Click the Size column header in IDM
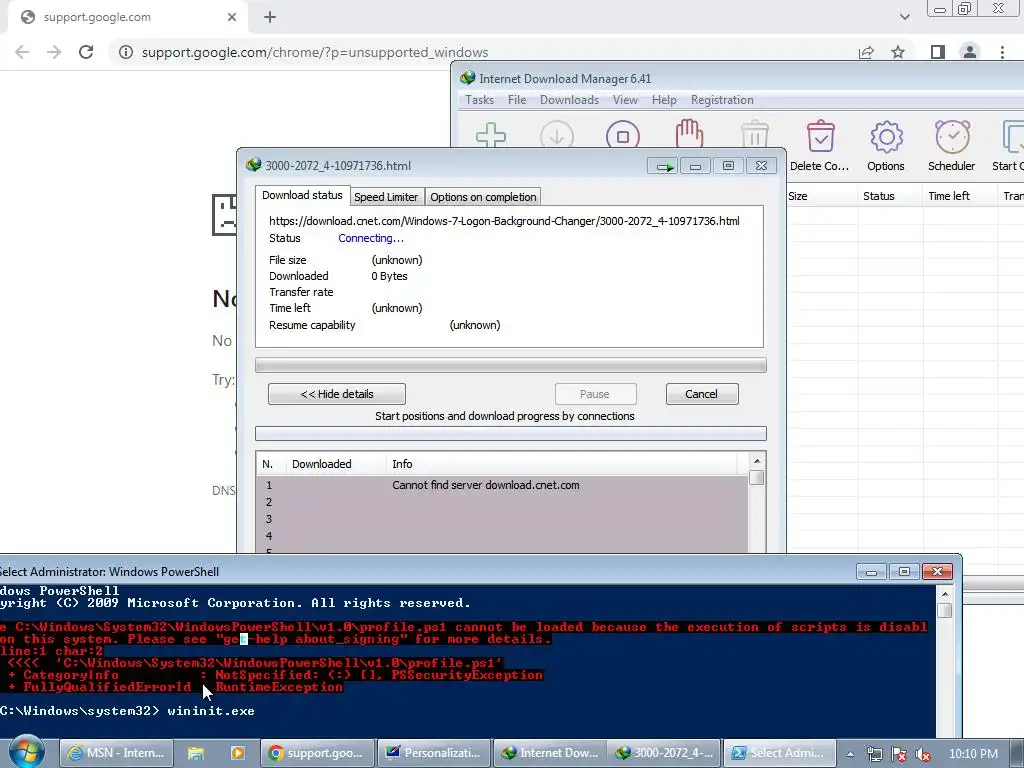 pyautogui.click(x=822, y=196)
